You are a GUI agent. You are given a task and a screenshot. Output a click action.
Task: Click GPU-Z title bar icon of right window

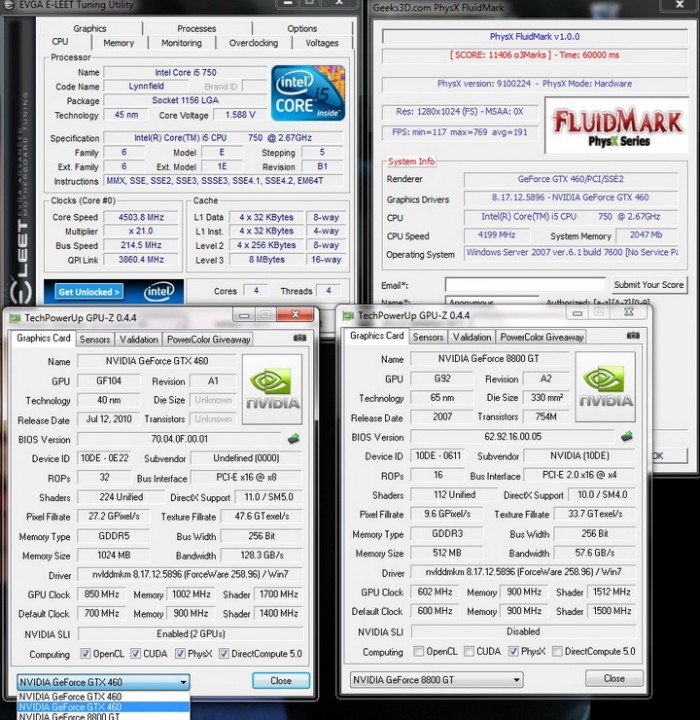tap(348, 315)
